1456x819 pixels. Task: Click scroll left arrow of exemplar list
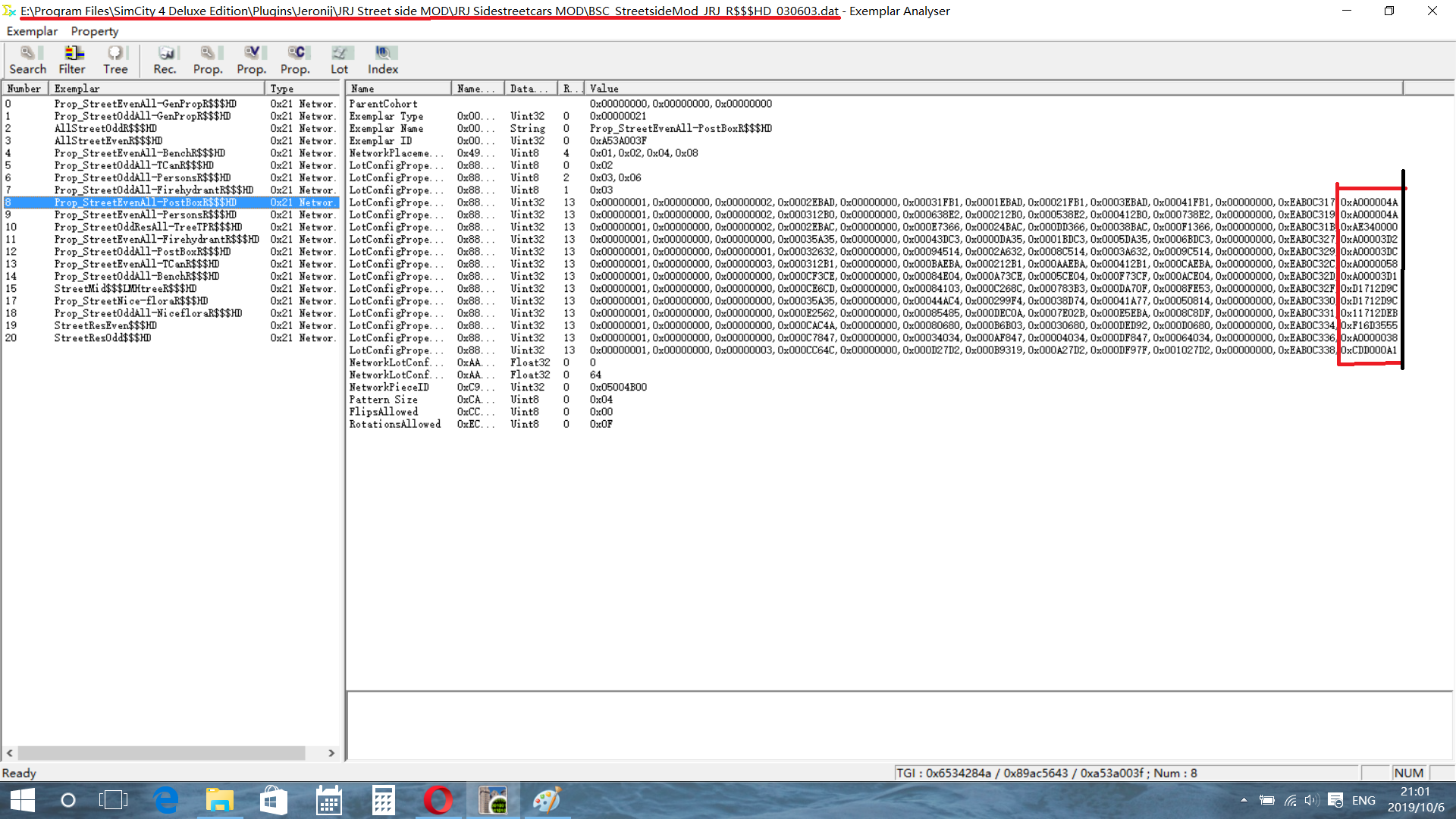point(10,753)
